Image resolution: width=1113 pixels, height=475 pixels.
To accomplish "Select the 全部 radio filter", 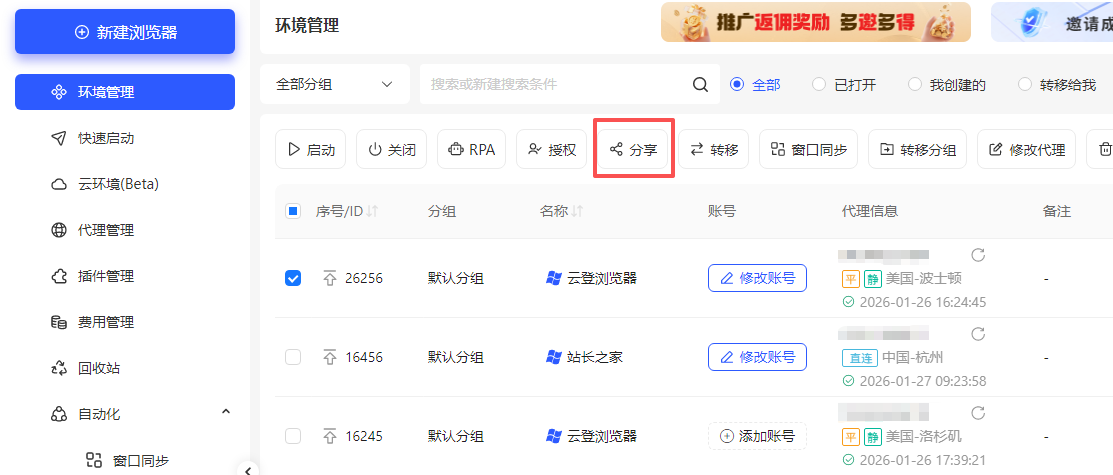I will coord(755,84).
